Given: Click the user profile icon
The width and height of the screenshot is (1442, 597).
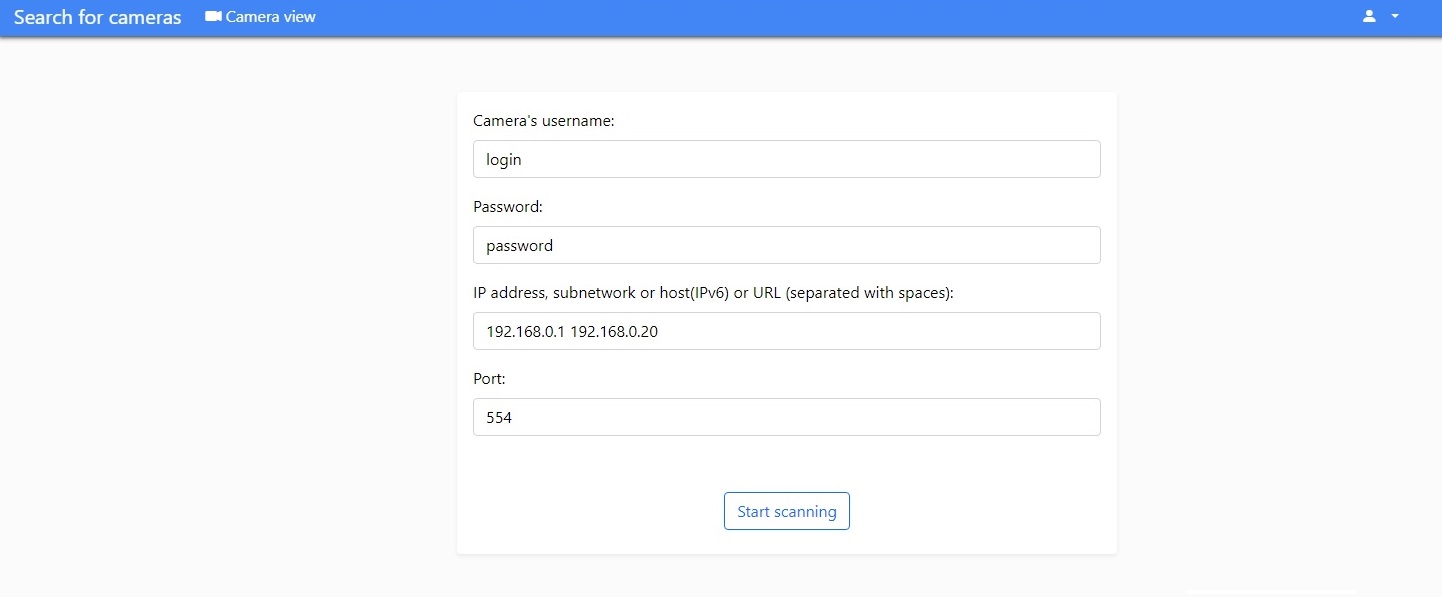Looking at the screenshot, I should click(1370, 17).
